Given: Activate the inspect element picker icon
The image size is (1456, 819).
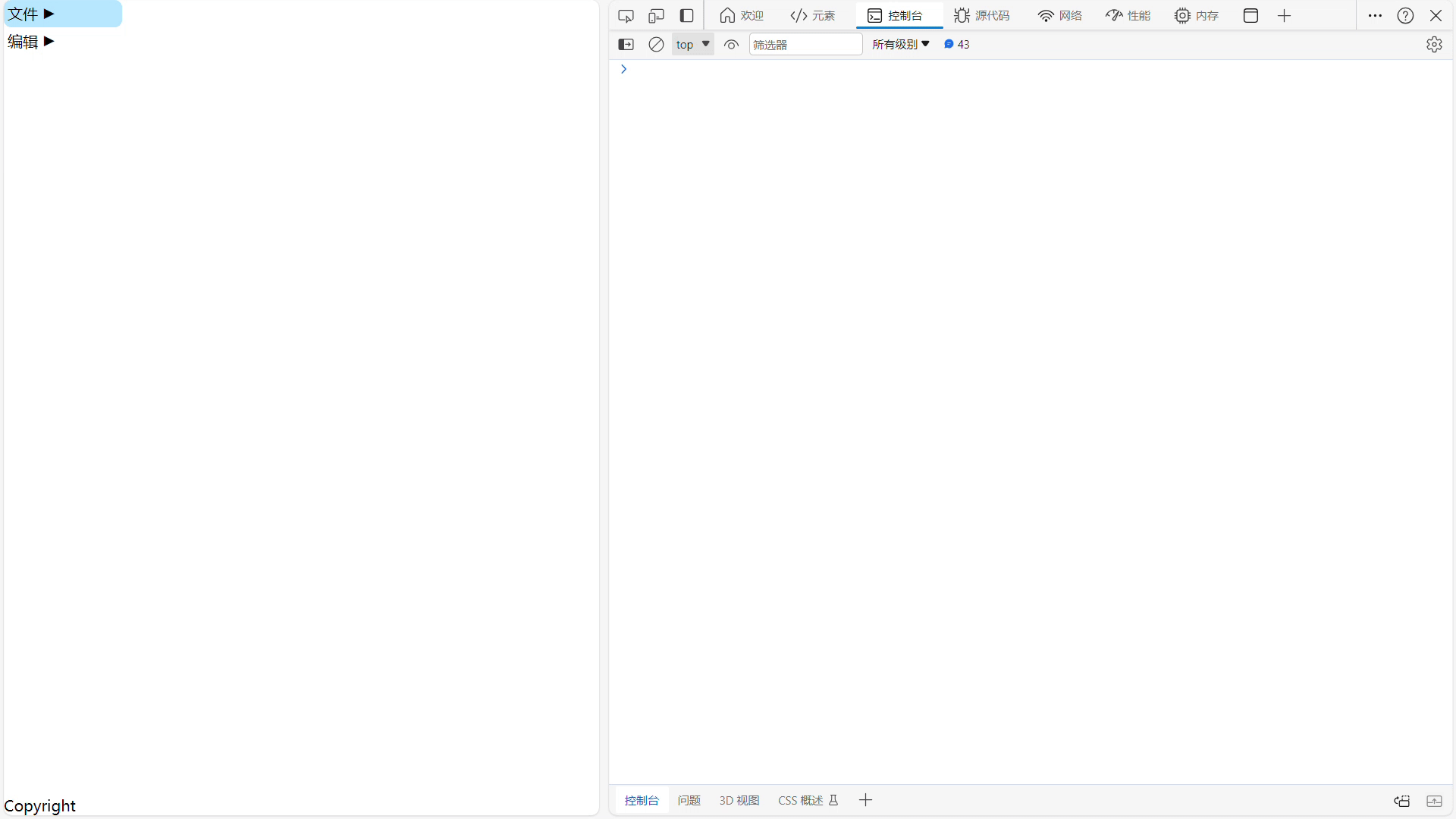Looking at the screenshot, I should pyautogui.click(x=626, y=16).
